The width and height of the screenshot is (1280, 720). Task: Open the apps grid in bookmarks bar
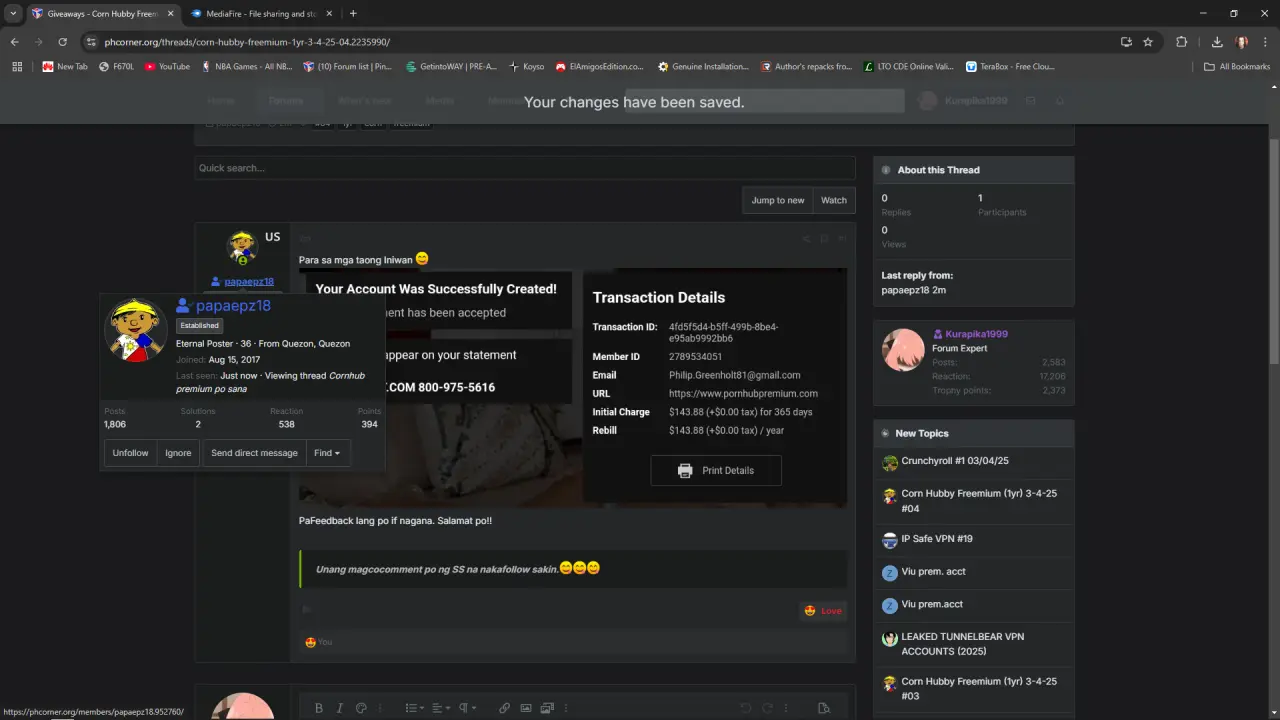click(16, 67)
